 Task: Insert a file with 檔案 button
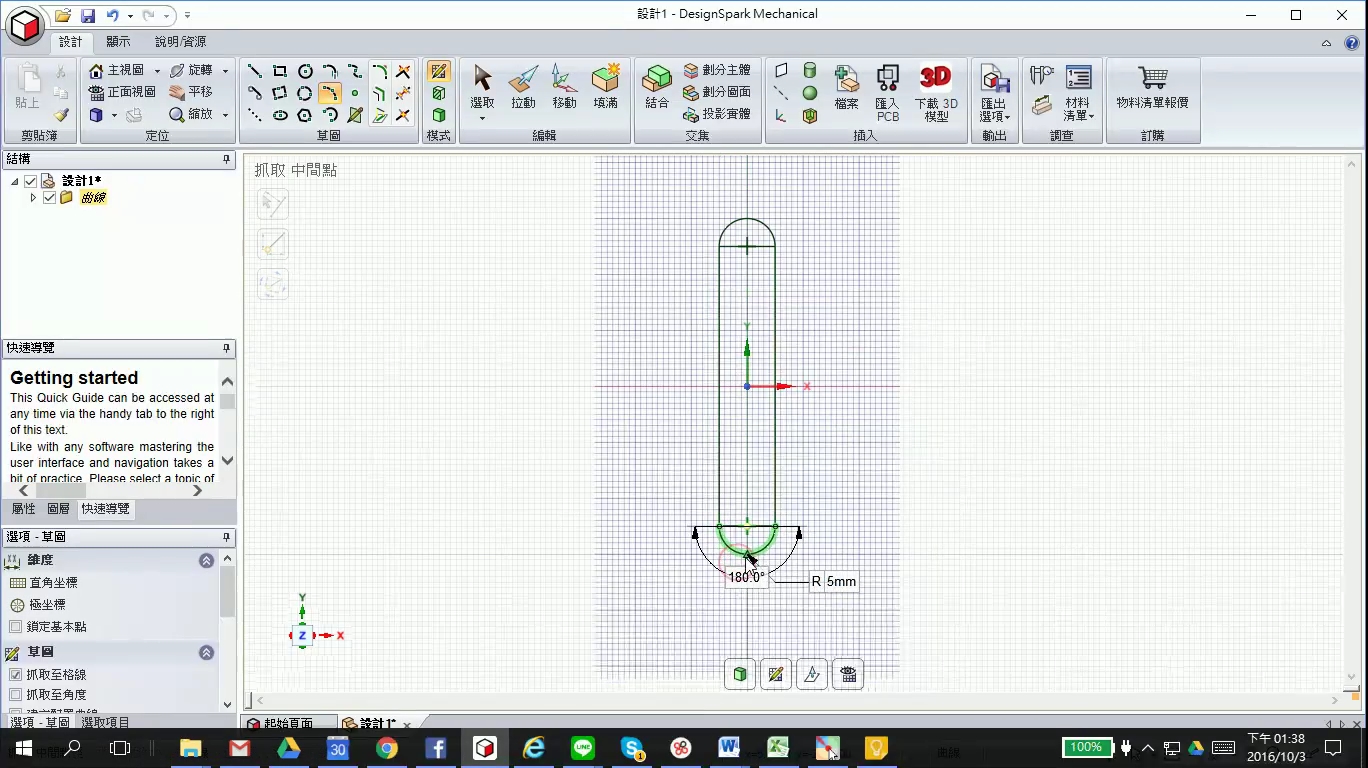click(x=847, y=87)
